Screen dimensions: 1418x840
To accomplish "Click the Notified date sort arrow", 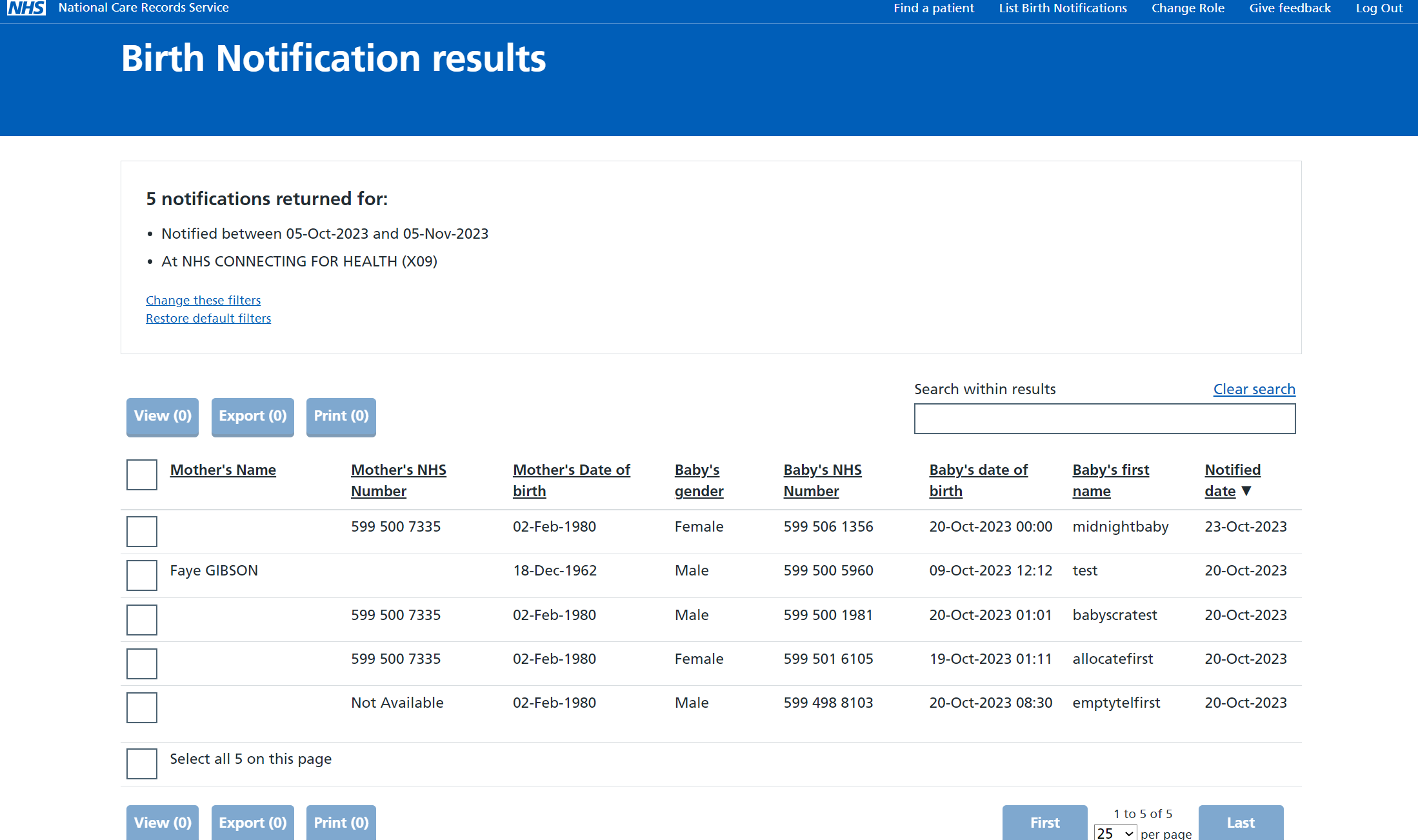I will [1246, 491].
